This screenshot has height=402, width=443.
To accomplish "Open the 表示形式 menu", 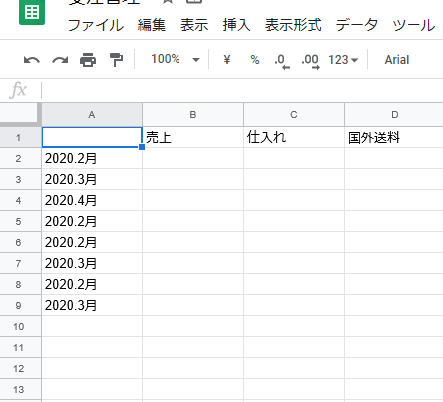I will (293, 25).
